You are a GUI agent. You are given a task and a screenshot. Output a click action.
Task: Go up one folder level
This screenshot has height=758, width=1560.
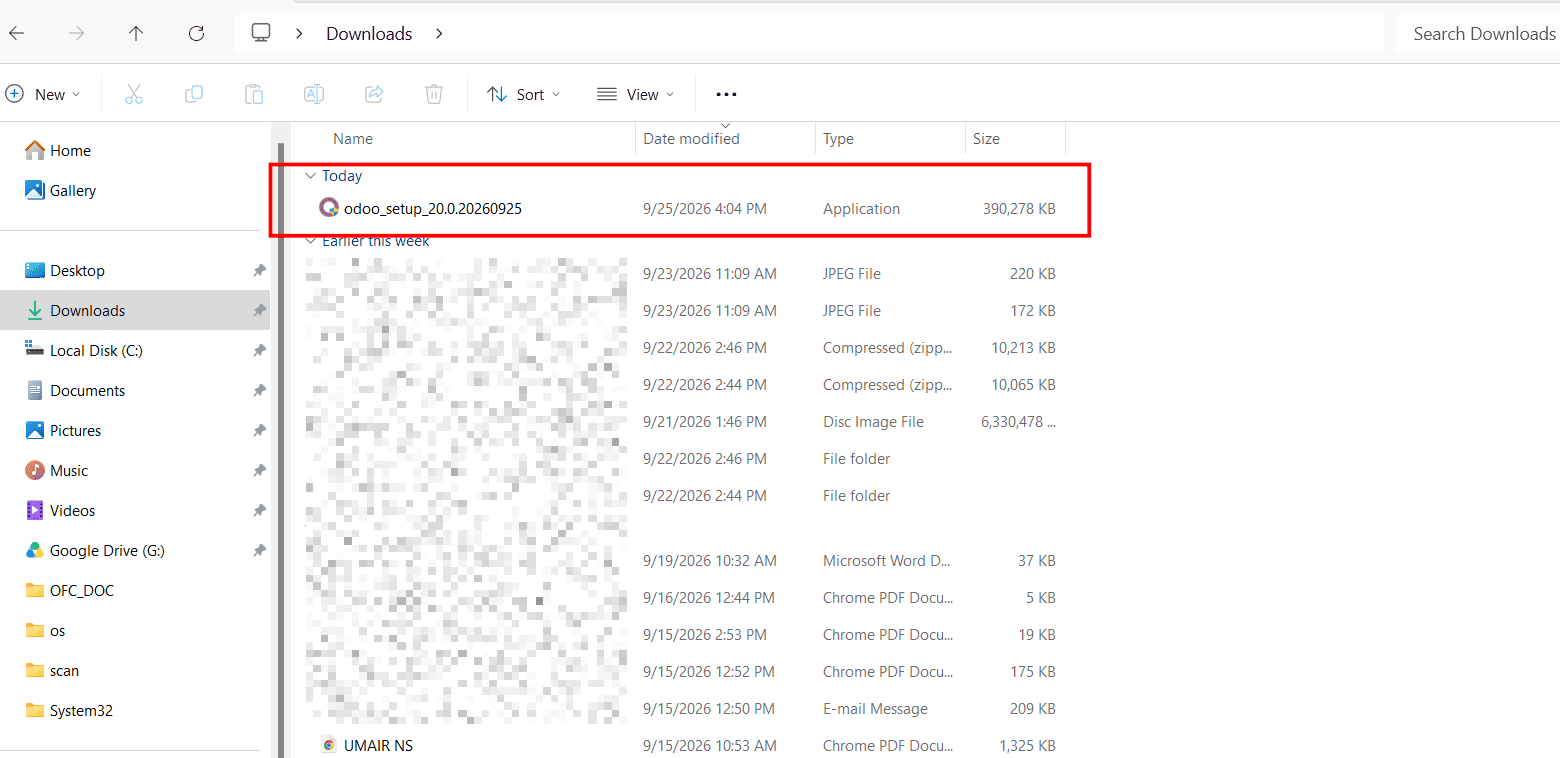pyautogui.click(x=136, y=33)
